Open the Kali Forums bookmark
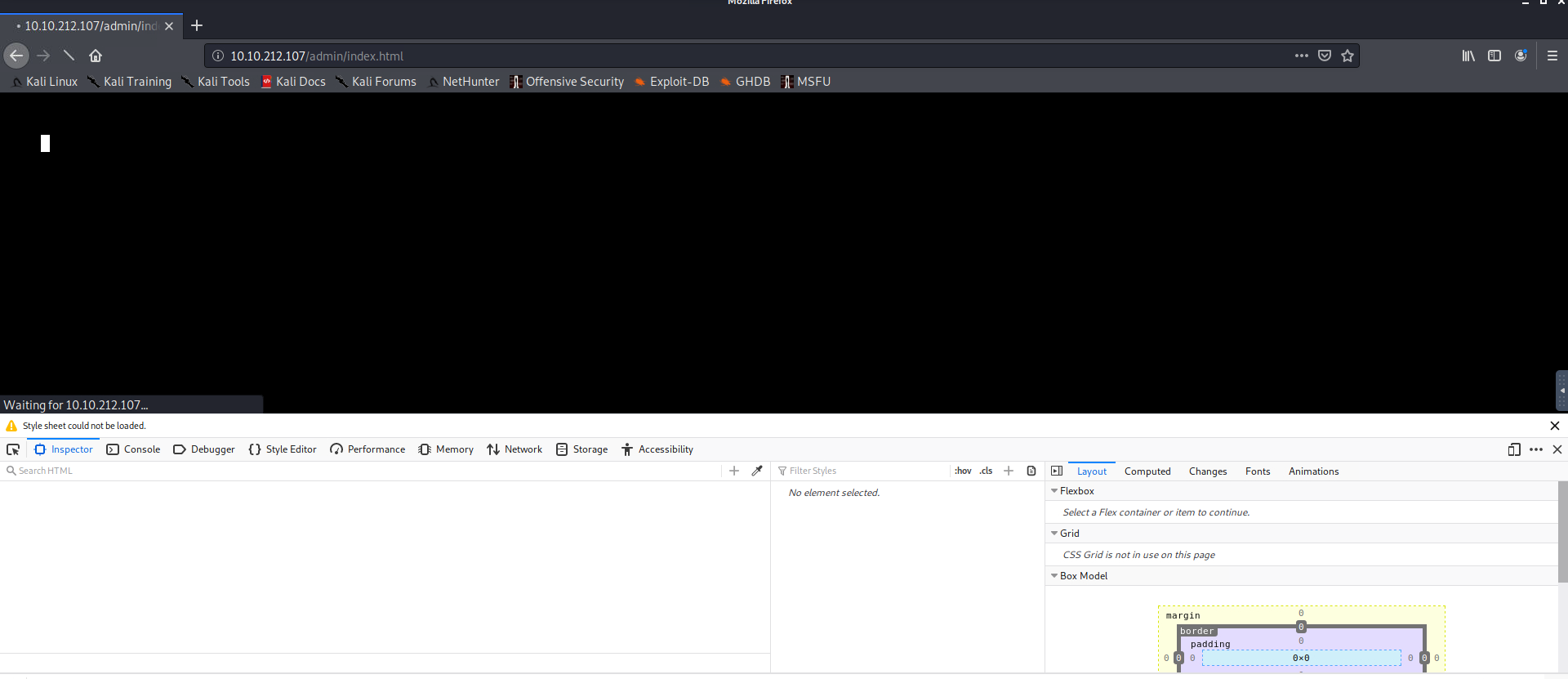Image resolution: width=1568 pixels, height=679 pixels. pyautogui.click(x=376, y=82)
